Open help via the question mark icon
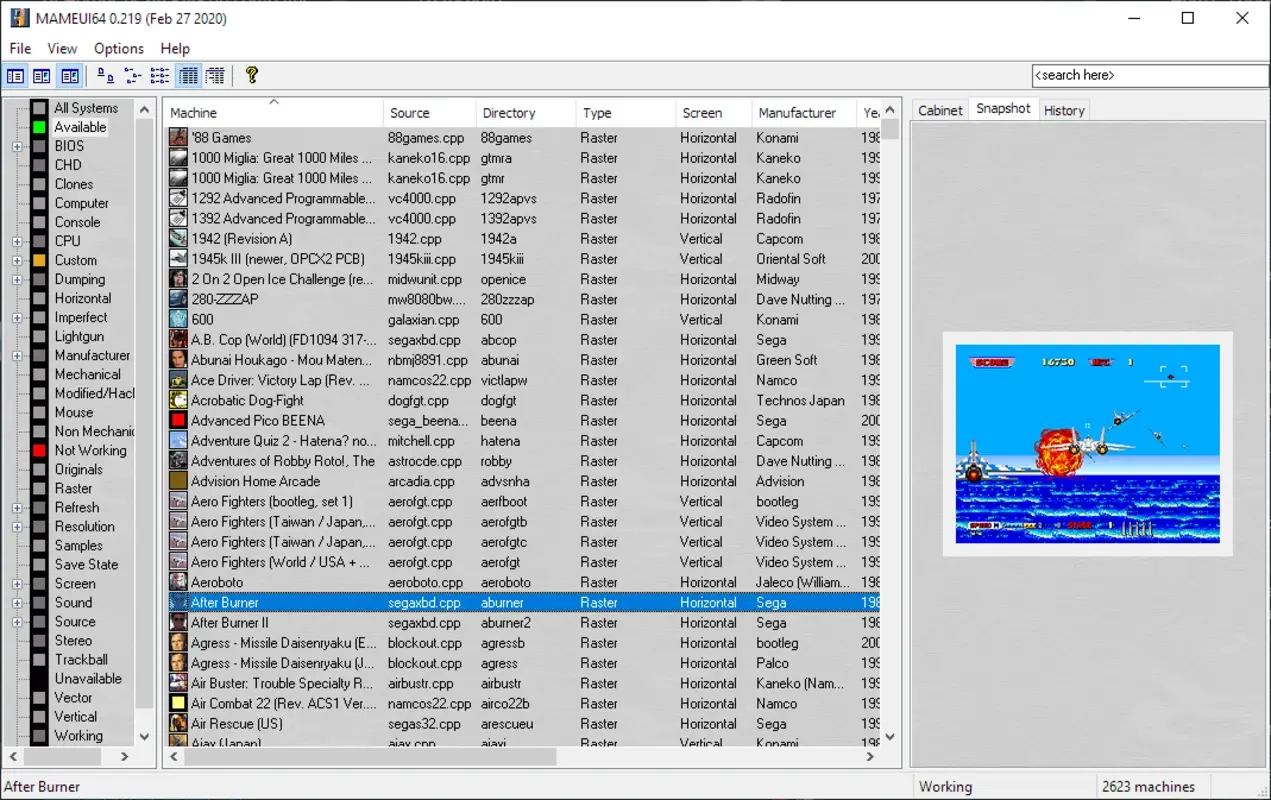The width and height of the screenshot is (1271, 800). [x=252, y=75]
